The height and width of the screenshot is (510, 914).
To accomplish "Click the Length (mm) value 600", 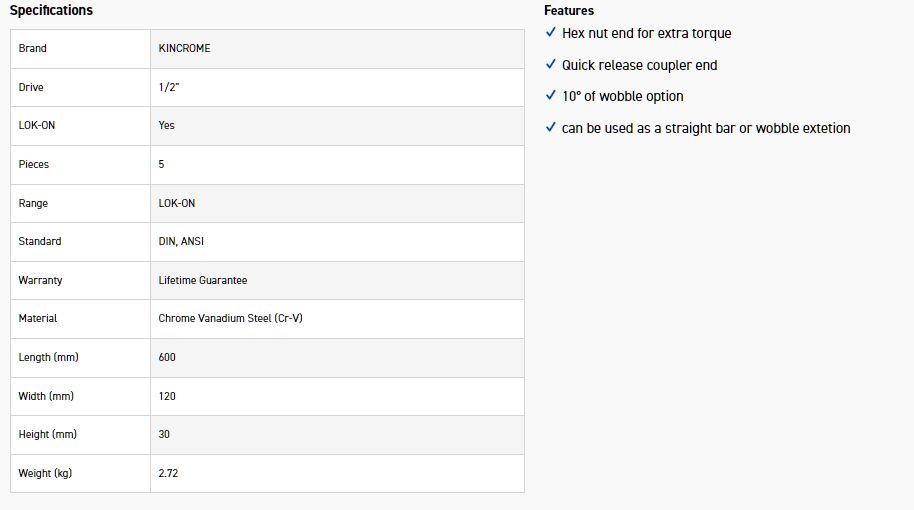I will tap(167, 357).
